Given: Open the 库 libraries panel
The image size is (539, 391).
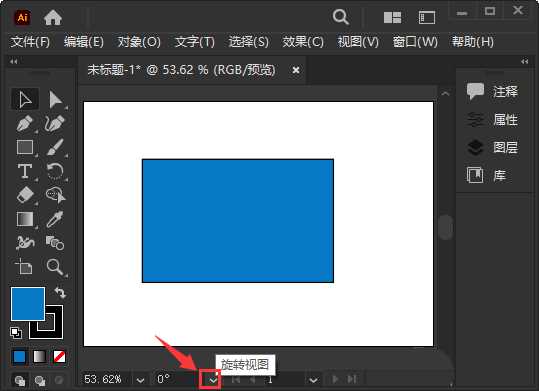Looking at the screenshot, I should [x=486, y=175].
